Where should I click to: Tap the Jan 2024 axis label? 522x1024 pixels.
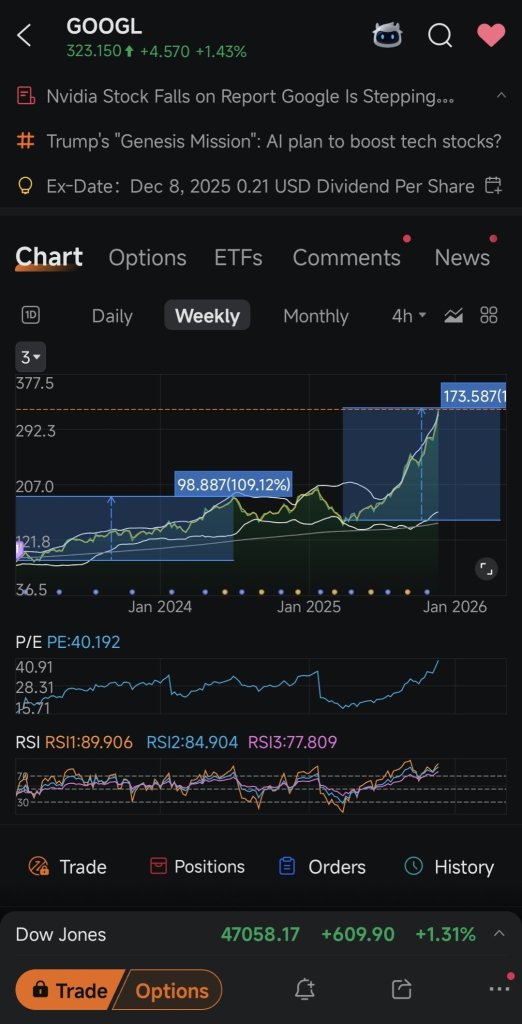(160, 607)
